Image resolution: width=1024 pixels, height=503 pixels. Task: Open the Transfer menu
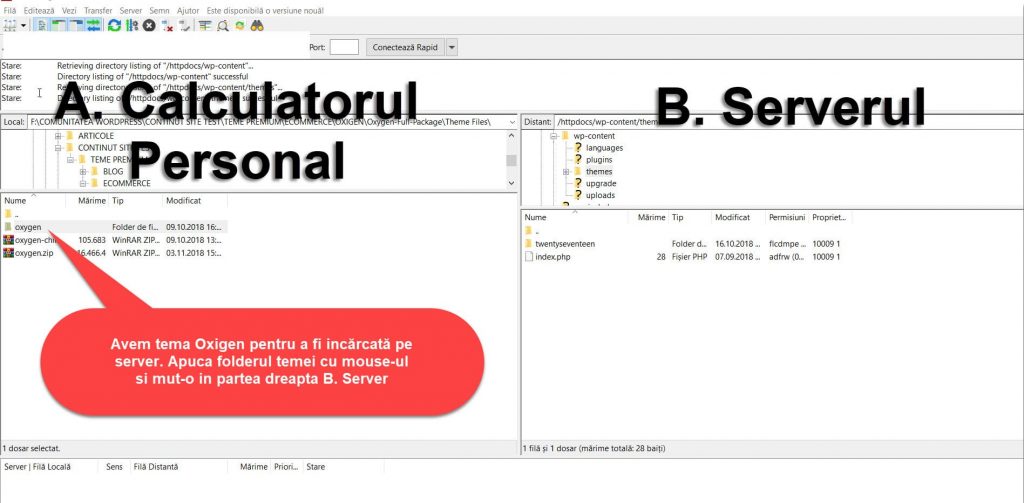point(98,10)
